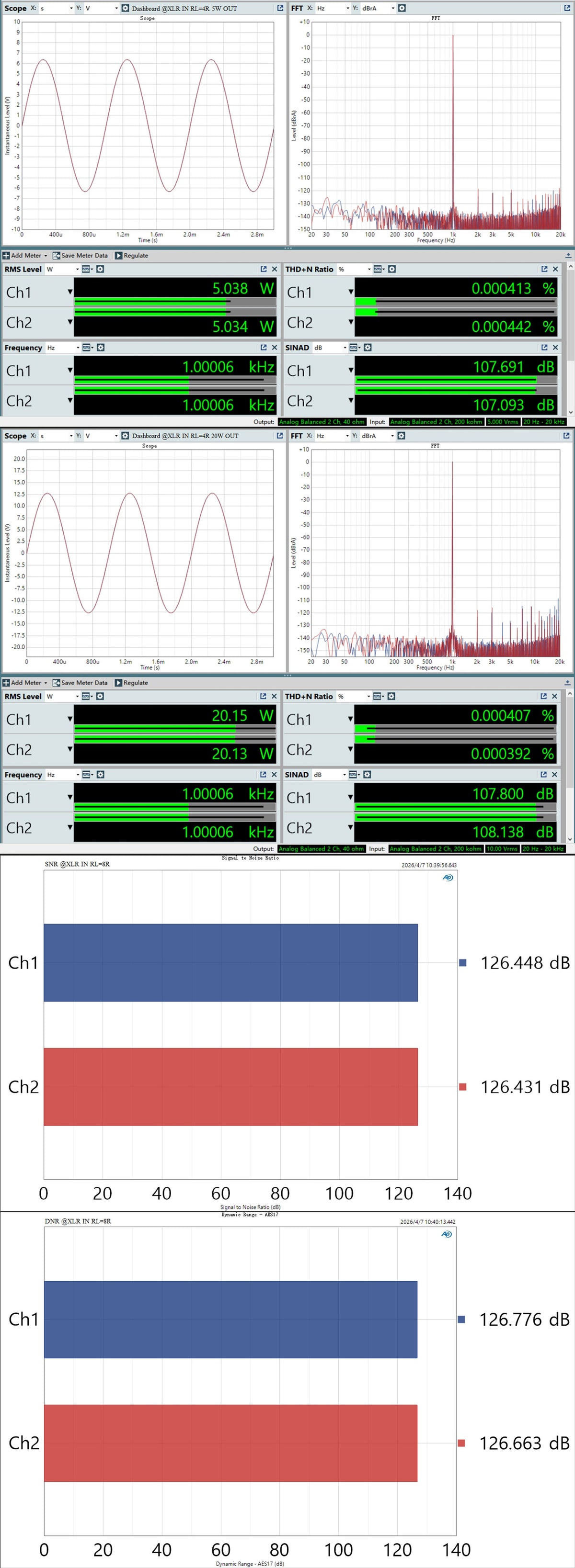
Task: Open settings gear of SINAD meter showing 107.691 dB
Action: point(368,348)
